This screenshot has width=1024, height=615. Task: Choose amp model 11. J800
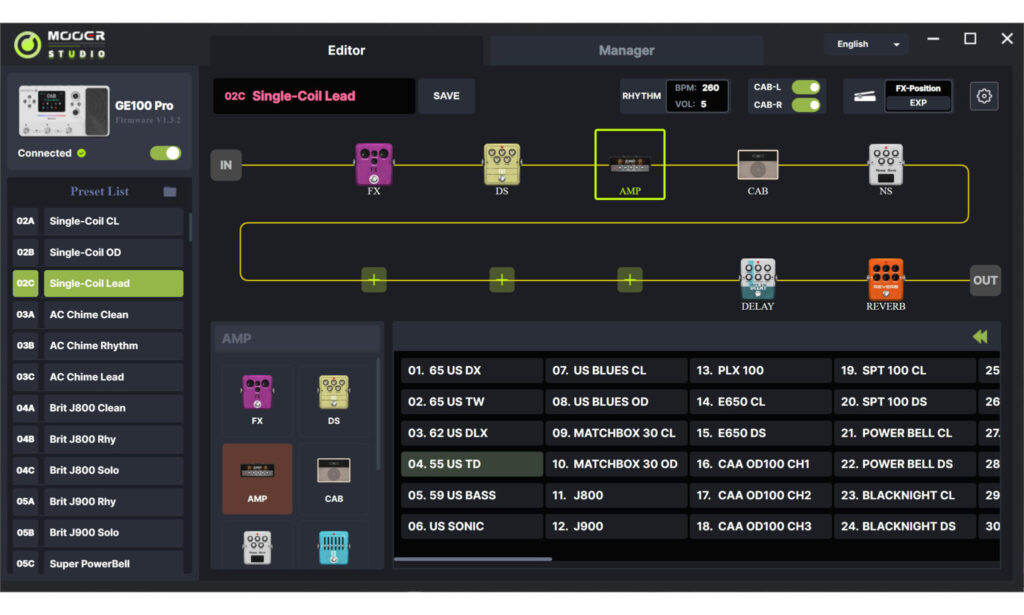pyautogui.click(x=616, y=496)
